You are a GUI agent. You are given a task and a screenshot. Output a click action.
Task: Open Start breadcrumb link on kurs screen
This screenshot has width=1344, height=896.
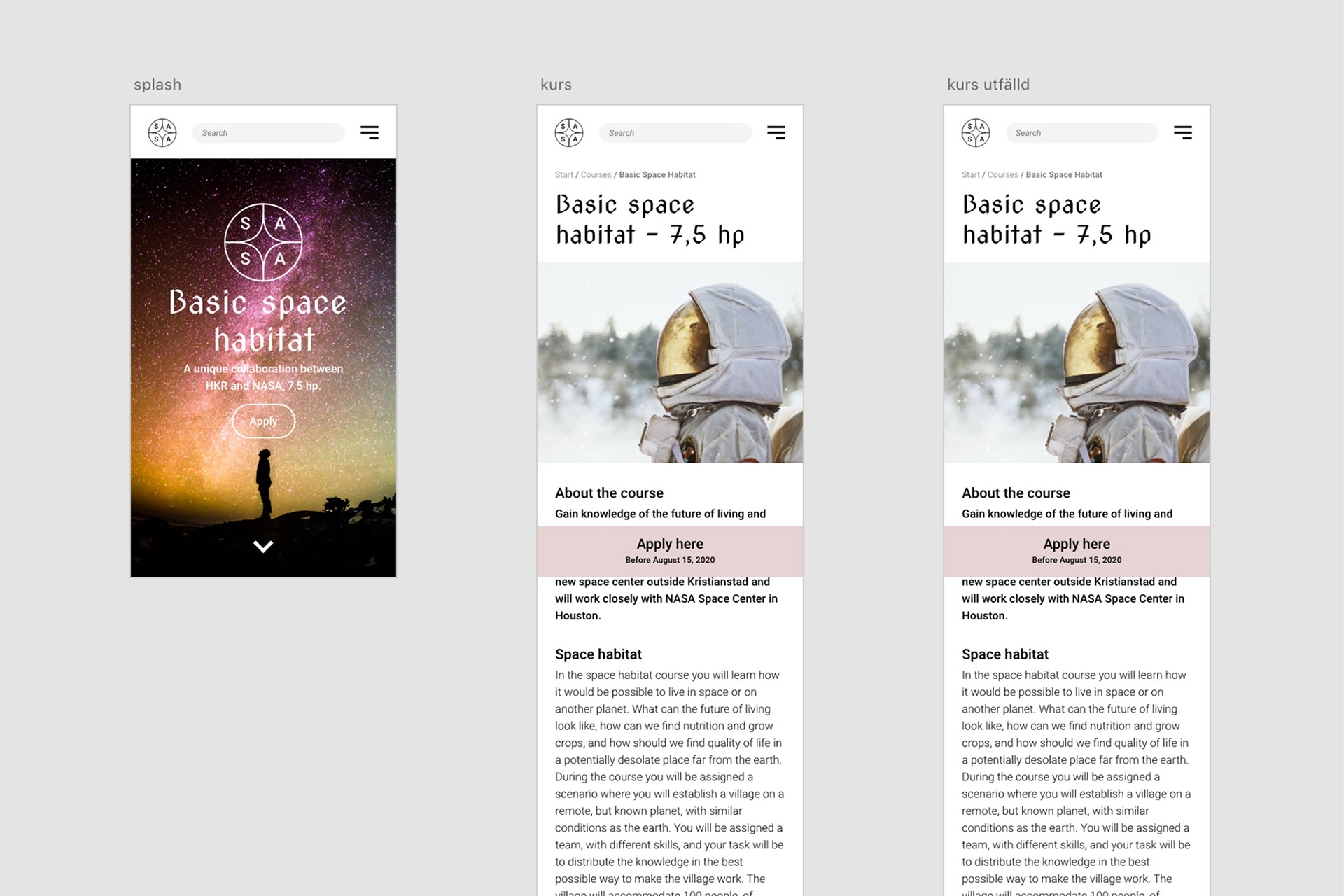click(x=563, y=175)
